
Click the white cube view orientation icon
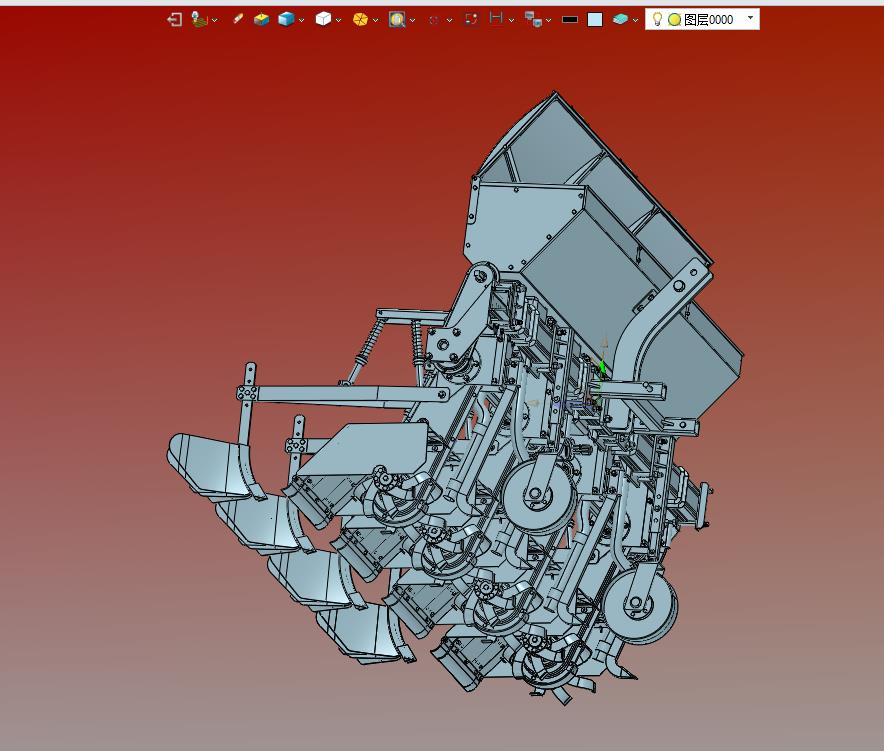point(323,19)
